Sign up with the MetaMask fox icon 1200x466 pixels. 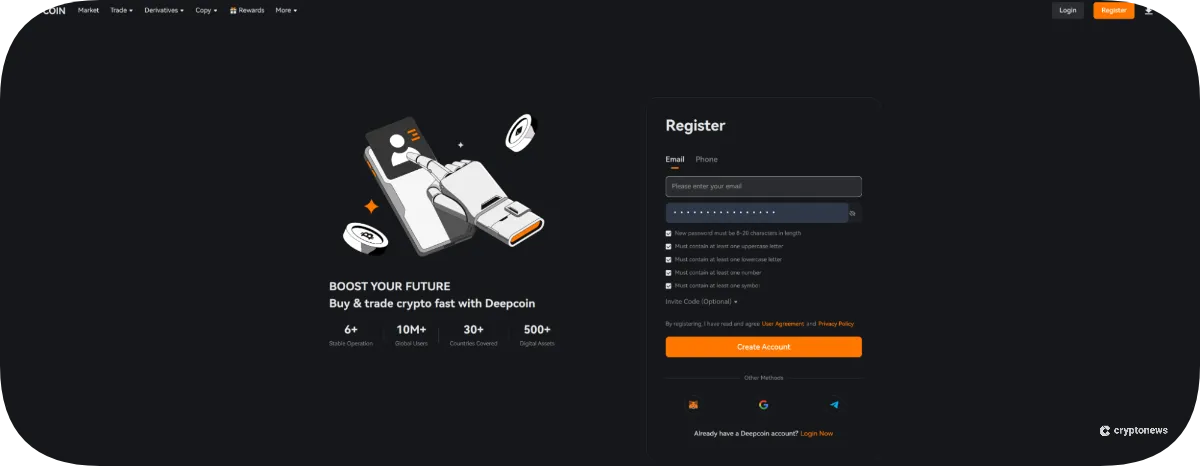[693, 405]
